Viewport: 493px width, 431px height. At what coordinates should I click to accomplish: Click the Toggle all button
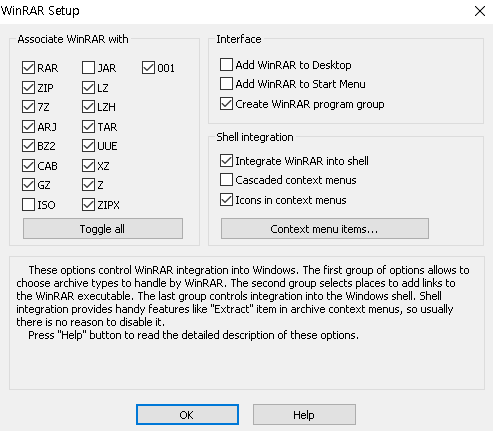[x=103, y=229]
